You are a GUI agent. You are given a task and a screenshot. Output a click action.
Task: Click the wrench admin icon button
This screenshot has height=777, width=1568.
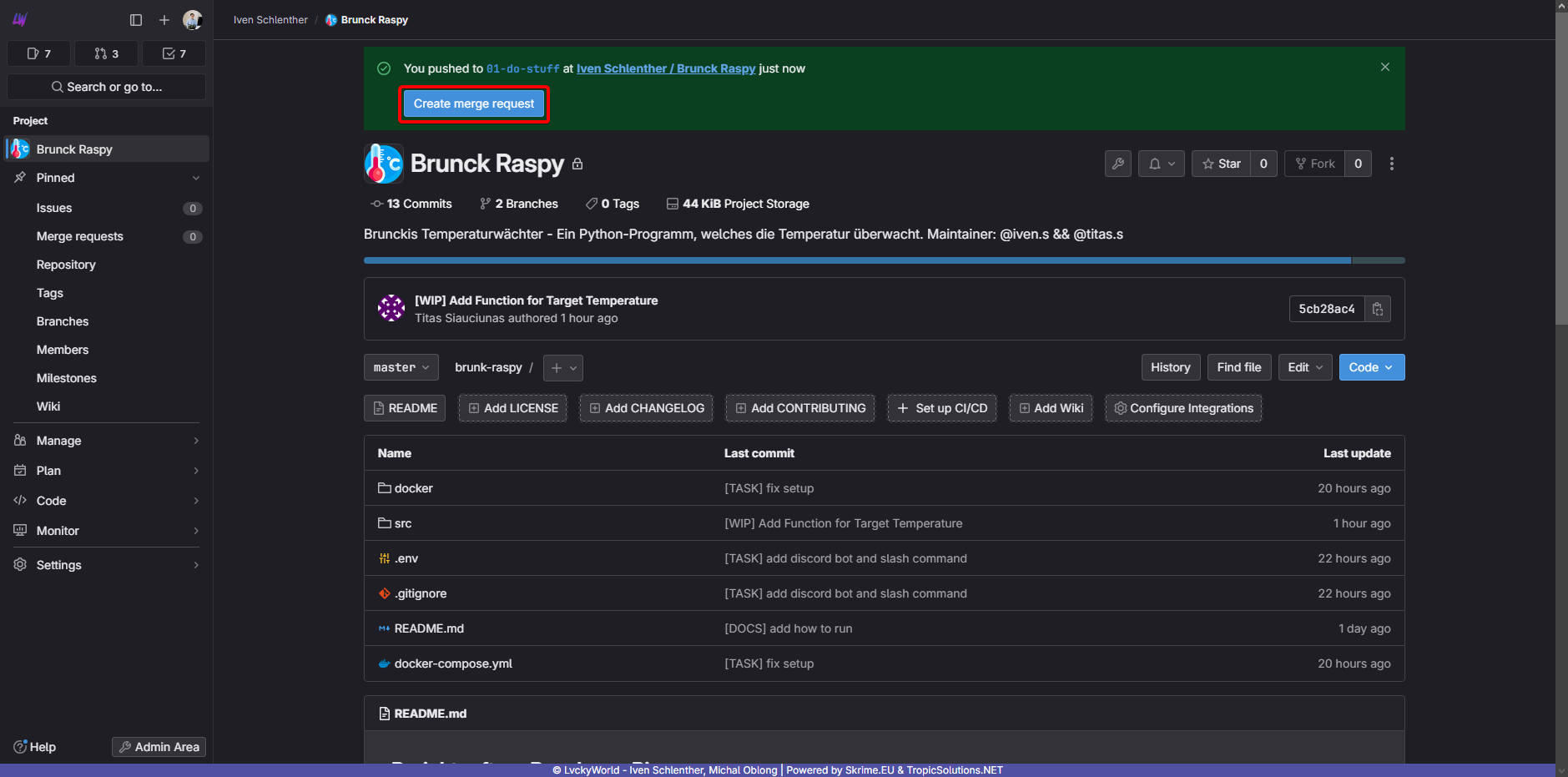click(x=1117, y=164)
